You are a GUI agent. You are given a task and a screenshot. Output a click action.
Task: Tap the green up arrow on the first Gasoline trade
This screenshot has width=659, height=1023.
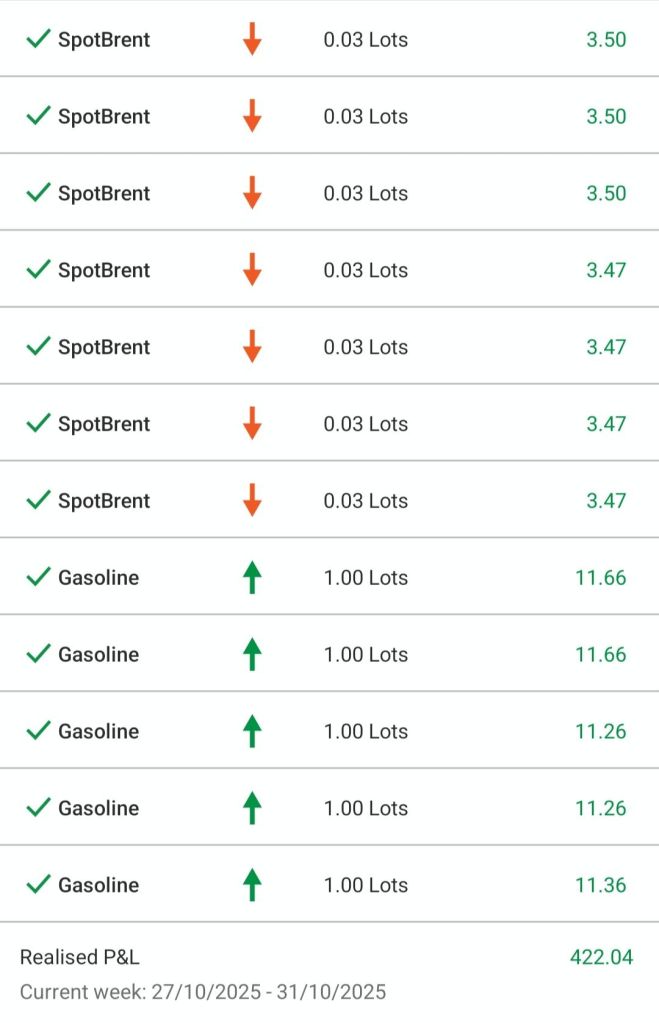(x=252, y=577)
